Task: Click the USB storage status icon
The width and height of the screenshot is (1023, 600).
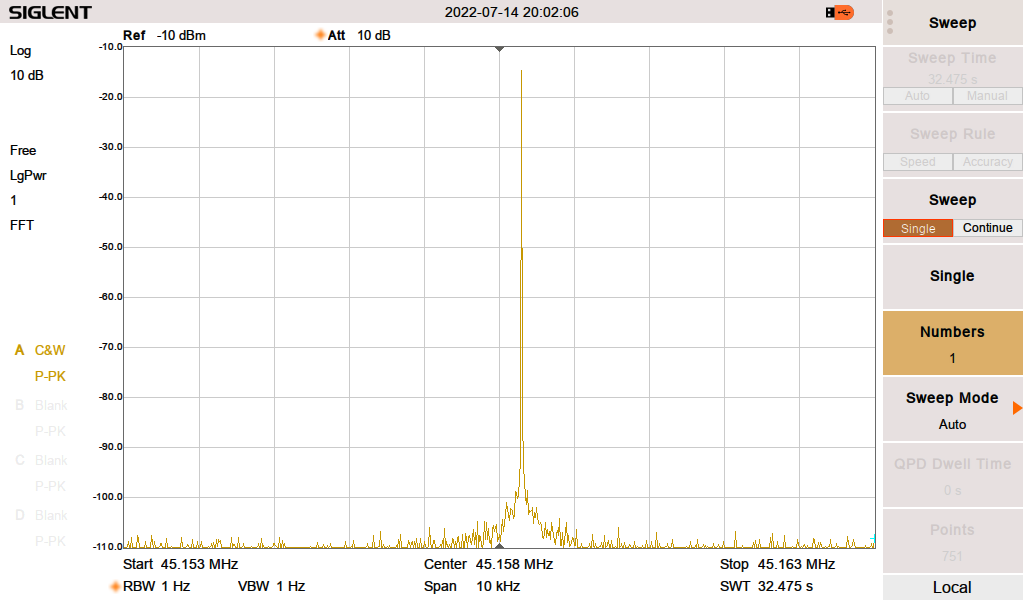Action: click(x=840, y=12)
